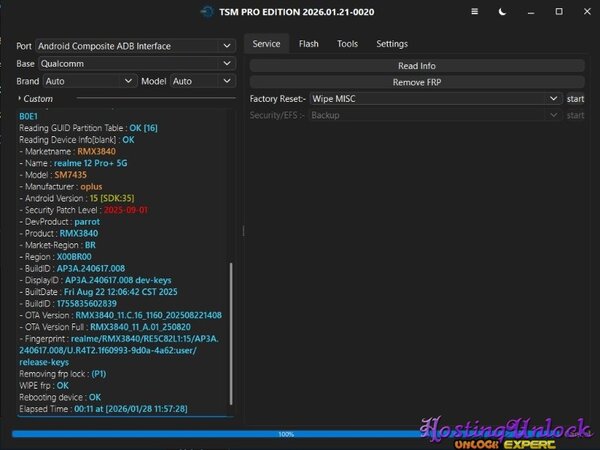600x450 pixels.
Task: Open the Settings tab
Action: tap(391, 44)
